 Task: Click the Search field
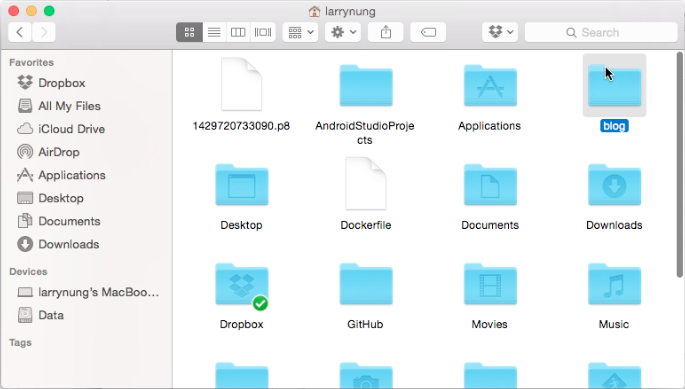[601, 32]
